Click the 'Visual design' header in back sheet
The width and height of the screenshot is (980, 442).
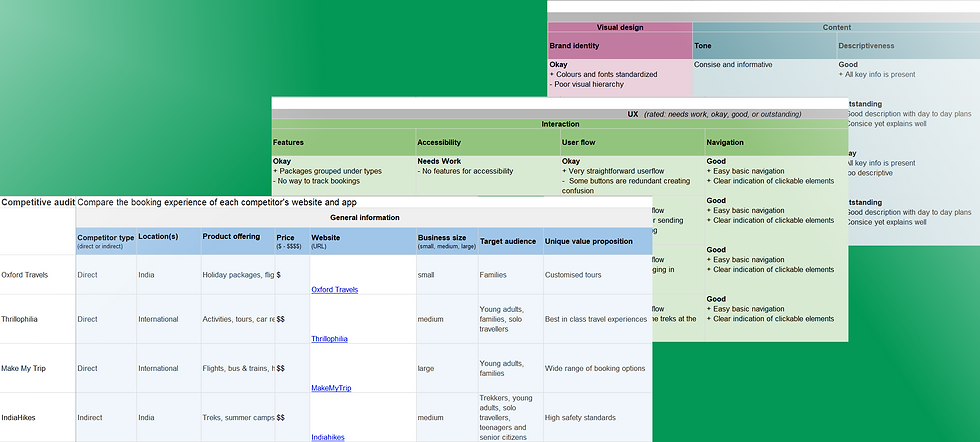click(x=620, y=28)
